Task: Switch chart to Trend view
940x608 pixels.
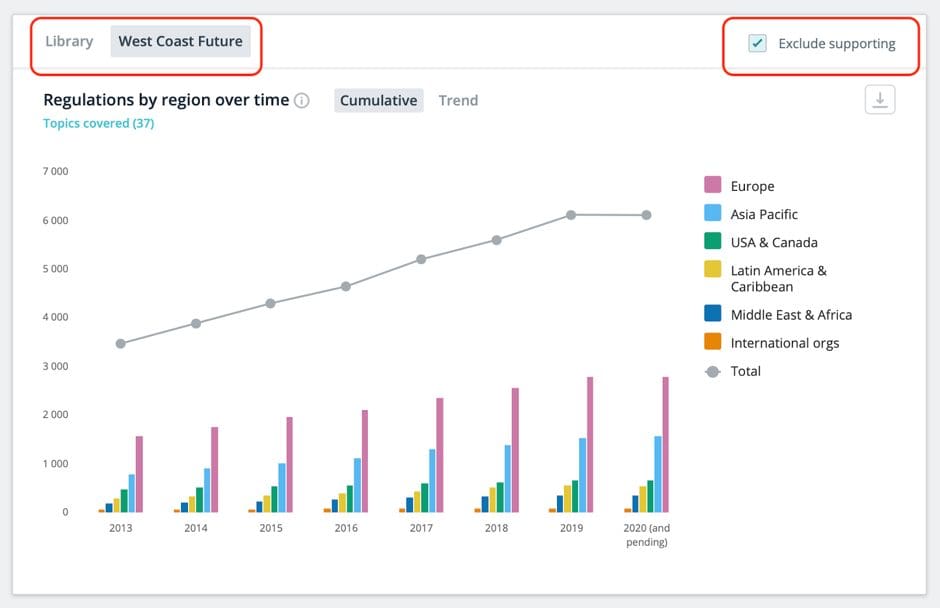Action: [458, 100]
